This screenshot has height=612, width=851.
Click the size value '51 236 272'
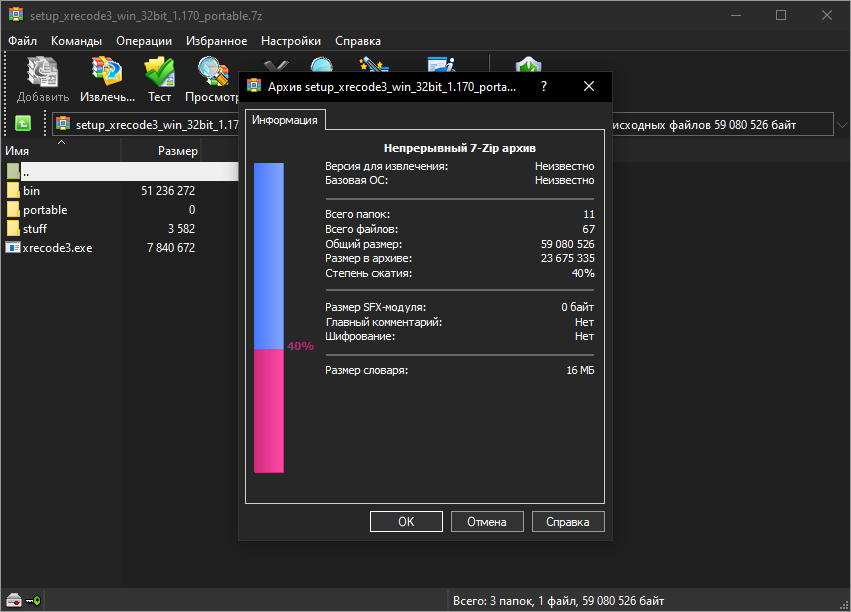[168, 190]
